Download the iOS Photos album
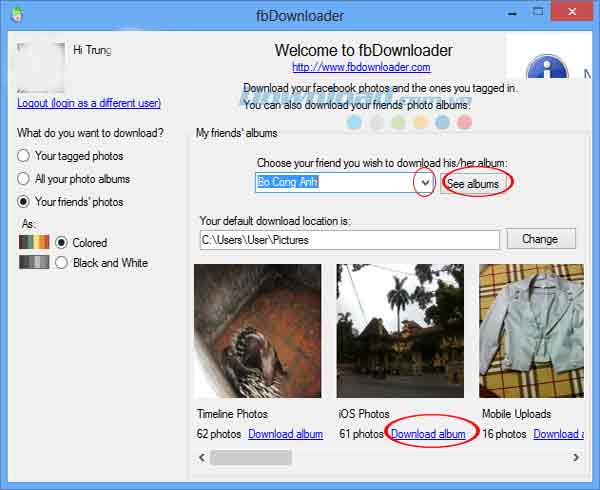Viewport: 600px width, 490px height. [428, 434]
